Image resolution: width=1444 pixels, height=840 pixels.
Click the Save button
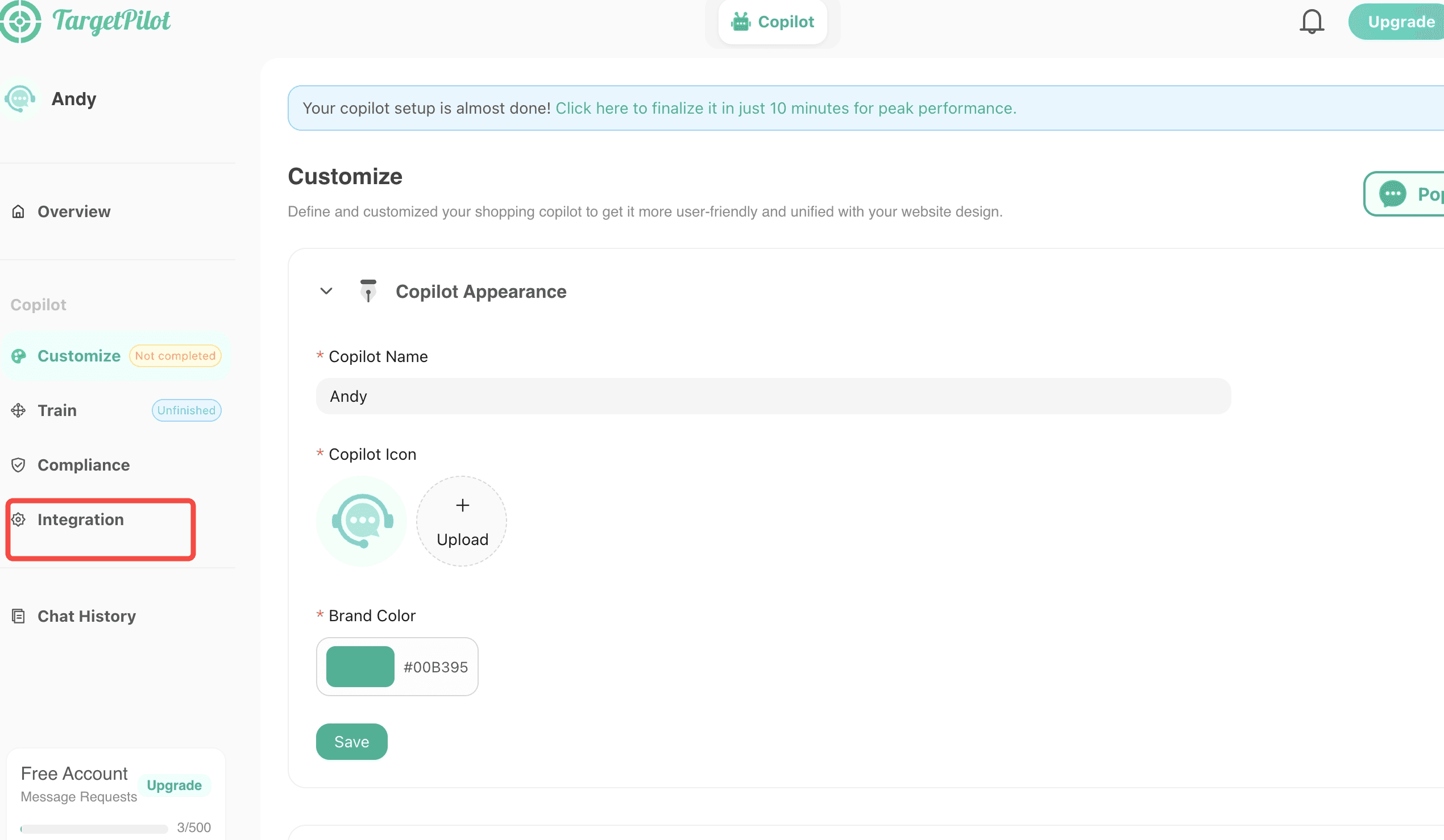tap(351, 742)
